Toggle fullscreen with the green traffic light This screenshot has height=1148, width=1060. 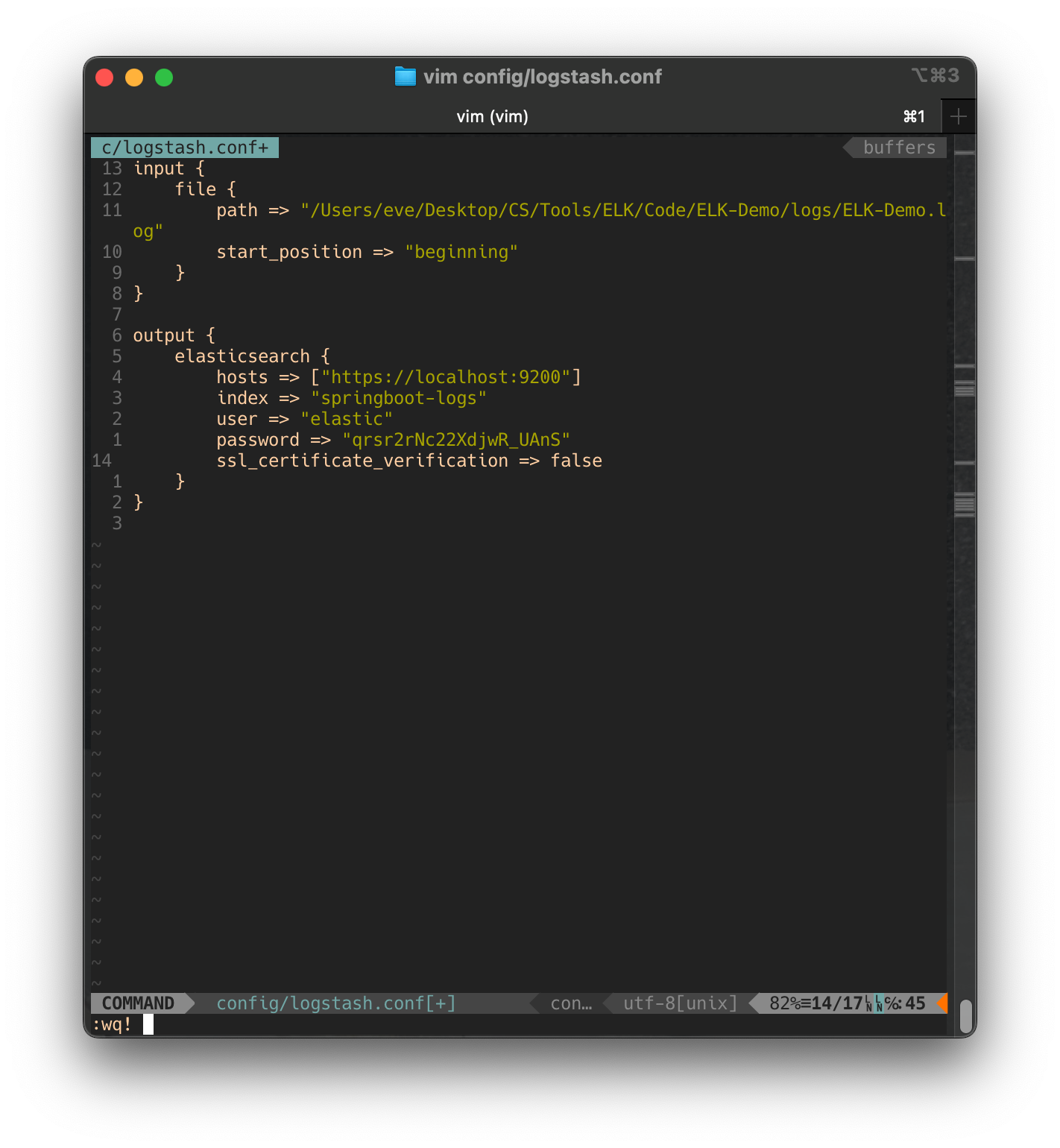(163, 77)
